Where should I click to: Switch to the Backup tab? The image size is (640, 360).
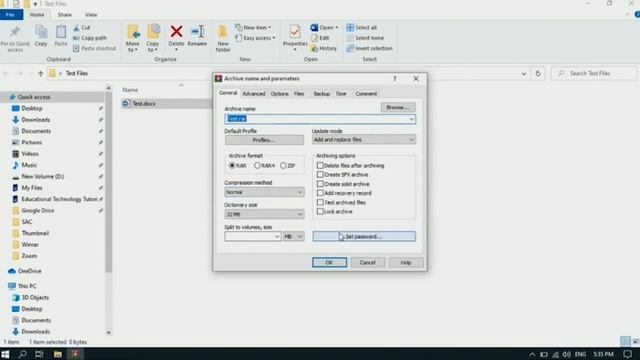click(322, 94)
